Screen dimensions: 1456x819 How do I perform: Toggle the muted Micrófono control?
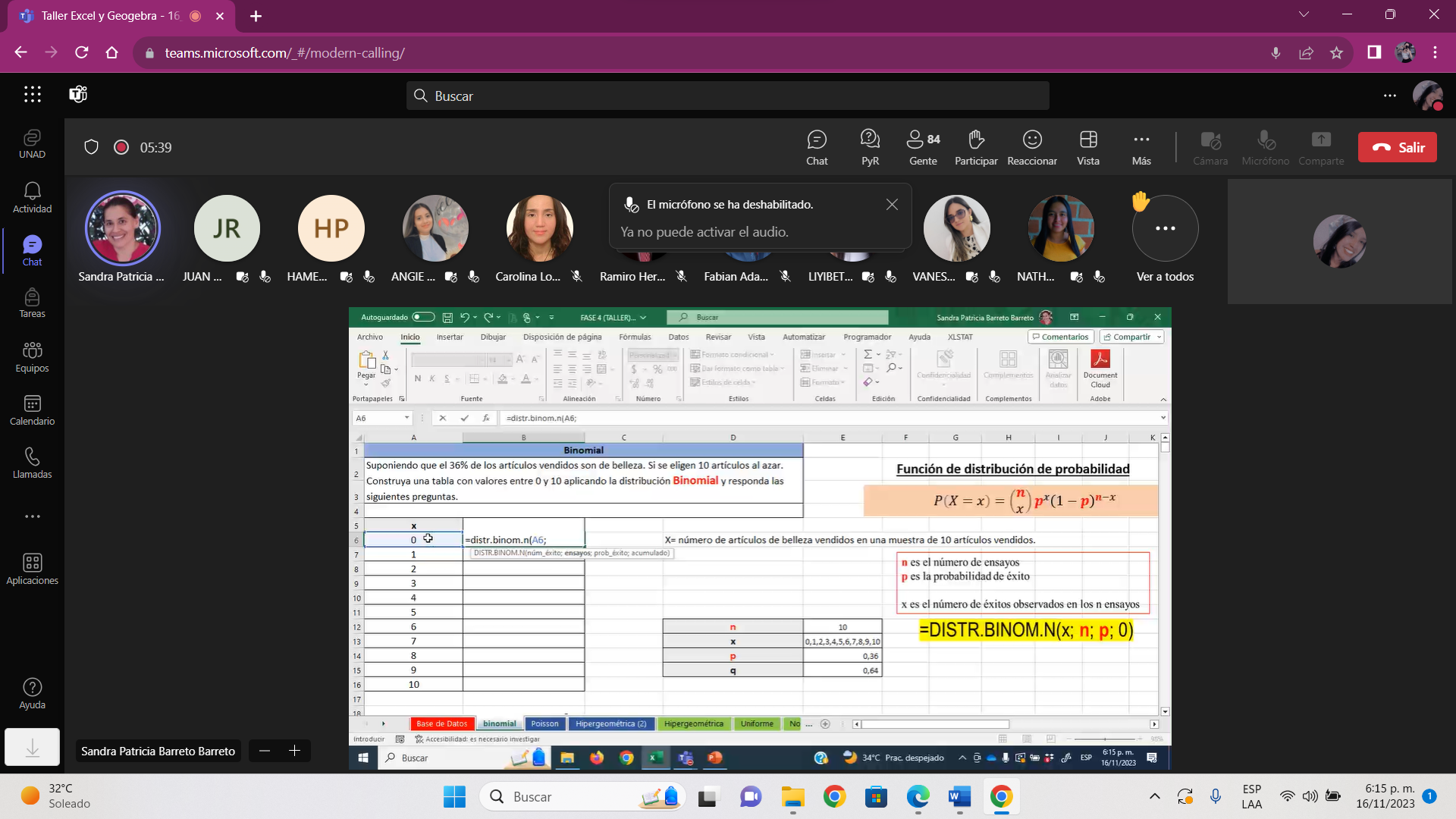(x=1265, y=146)
